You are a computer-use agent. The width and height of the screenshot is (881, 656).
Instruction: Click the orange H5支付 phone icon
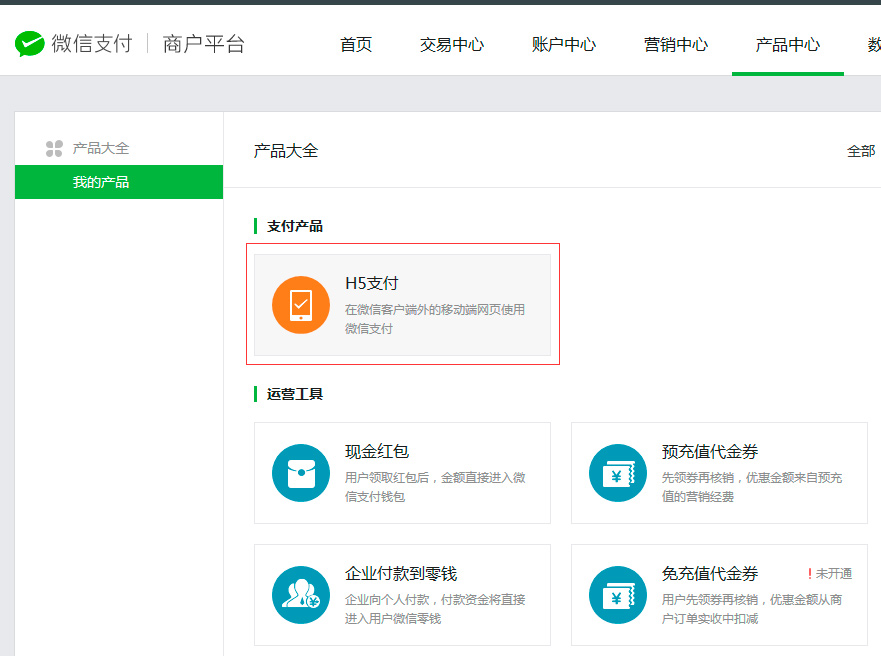[301, 305]
